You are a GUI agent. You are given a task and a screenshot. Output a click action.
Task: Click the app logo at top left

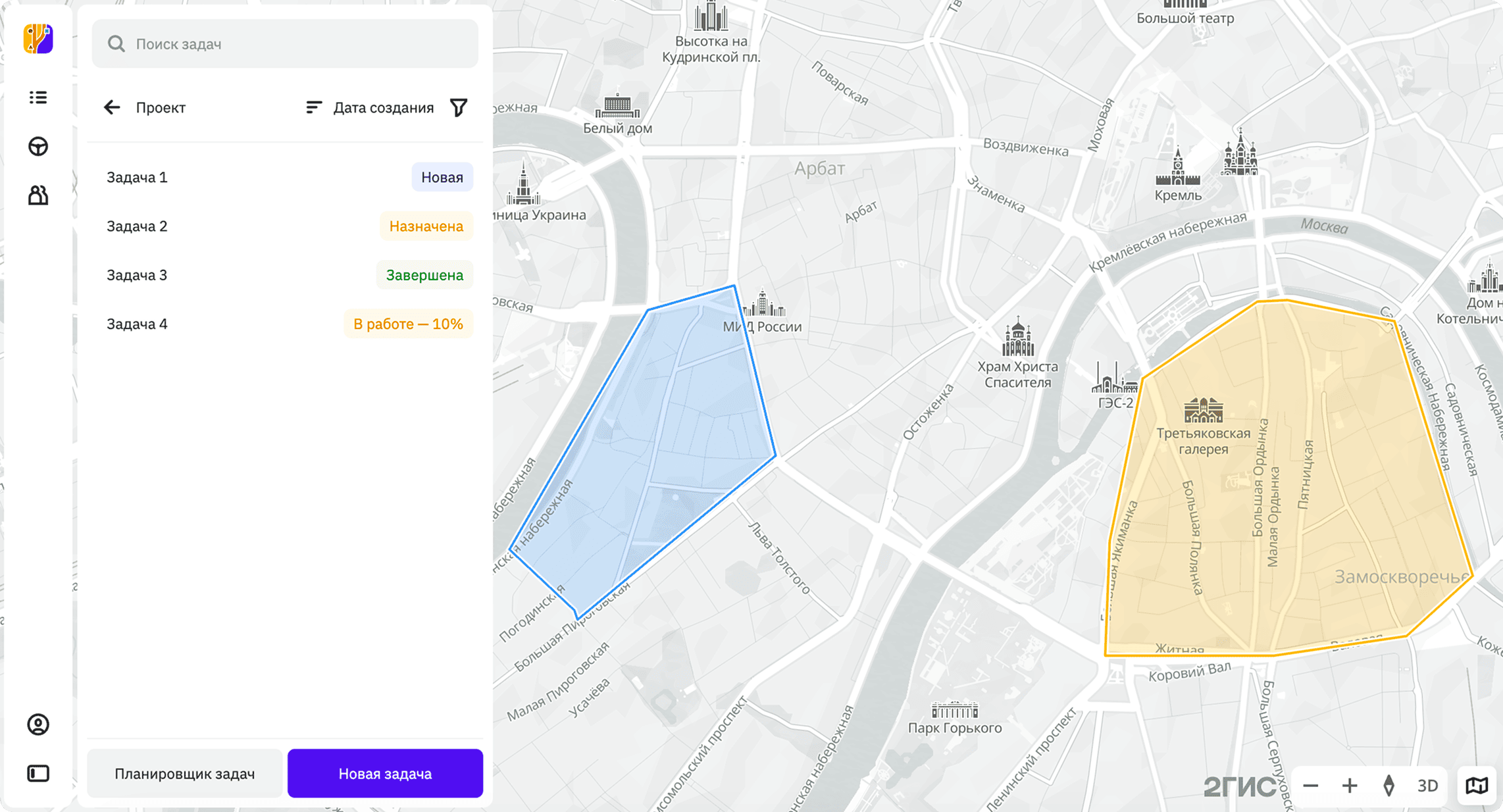(38, 38)
